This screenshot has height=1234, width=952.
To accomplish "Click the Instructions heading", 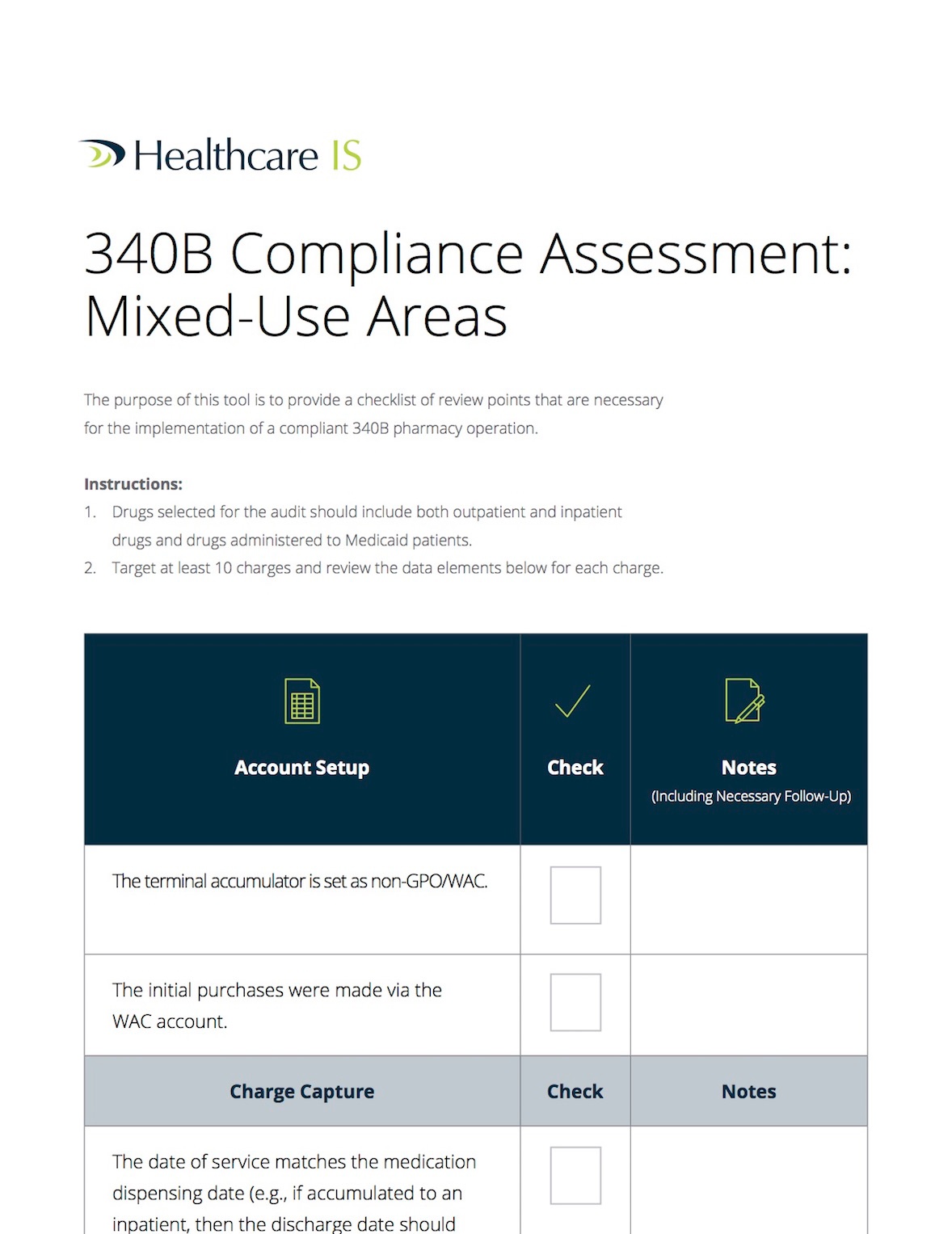I will (x=133, y=484).
